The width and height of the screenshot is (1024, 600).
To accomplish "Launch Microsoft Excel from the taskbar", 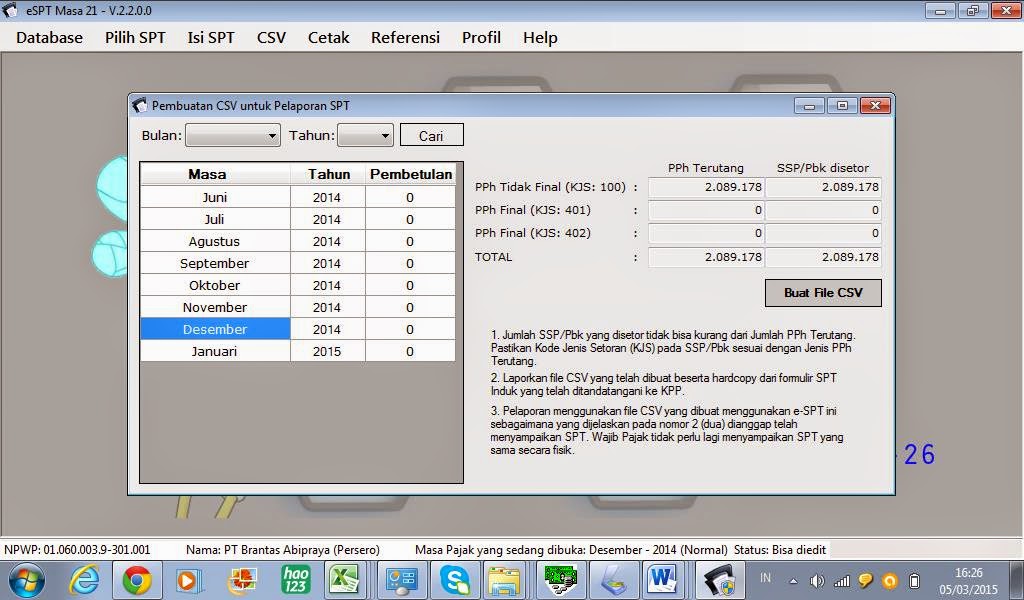I will 345,580.
